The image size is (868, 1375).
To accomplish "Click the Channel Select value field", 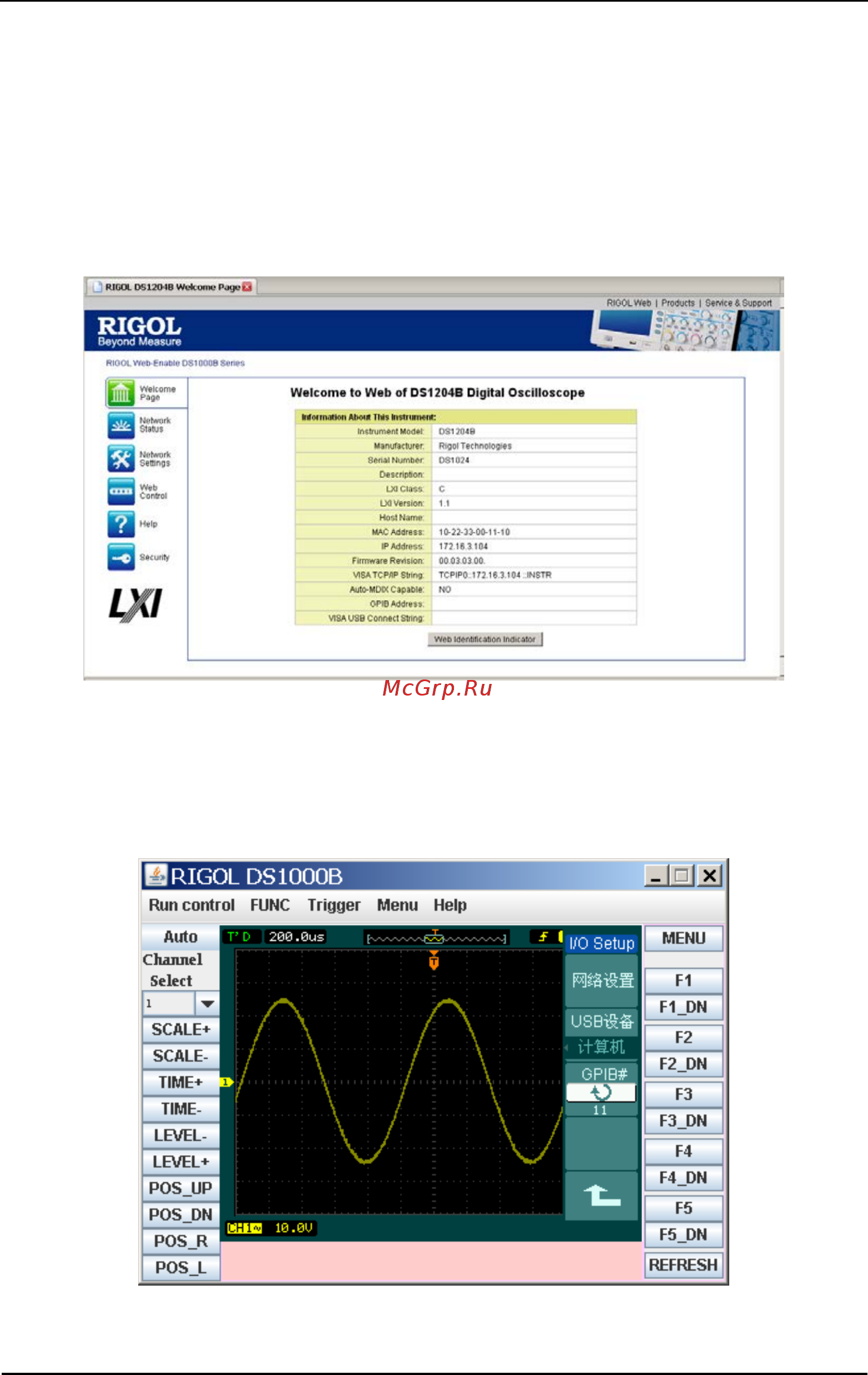I will [x=169, y=1003].
